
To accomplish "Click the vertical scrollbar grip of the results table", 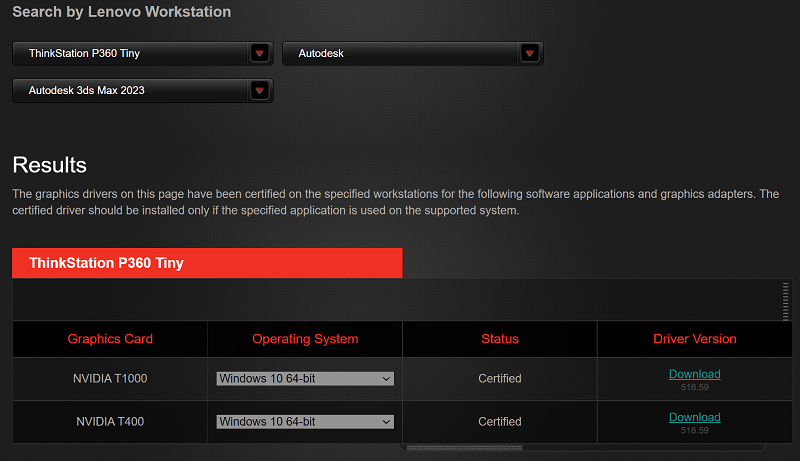I will [x=786, y=301].
